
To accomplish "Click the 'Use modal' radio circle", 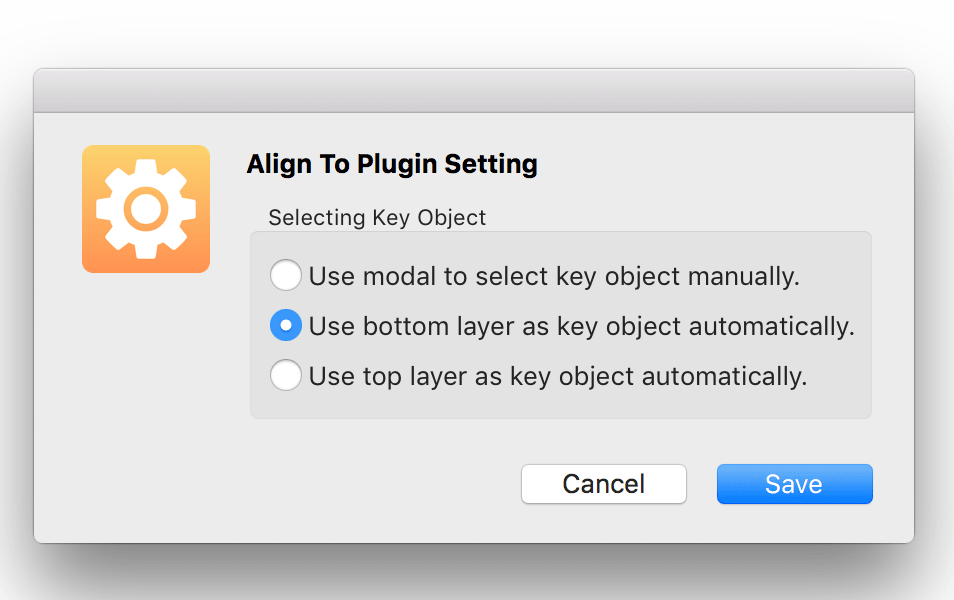I will tap(286, 275).
